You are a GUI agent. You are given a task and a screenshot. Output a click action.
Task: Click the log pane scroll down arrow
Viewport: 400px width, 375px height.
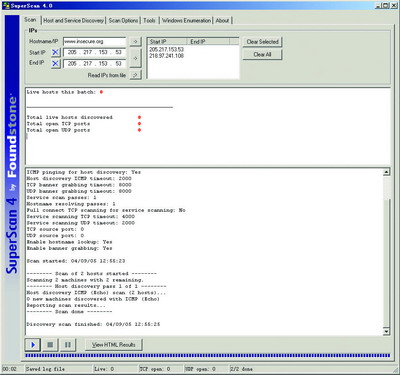point(386,331)
